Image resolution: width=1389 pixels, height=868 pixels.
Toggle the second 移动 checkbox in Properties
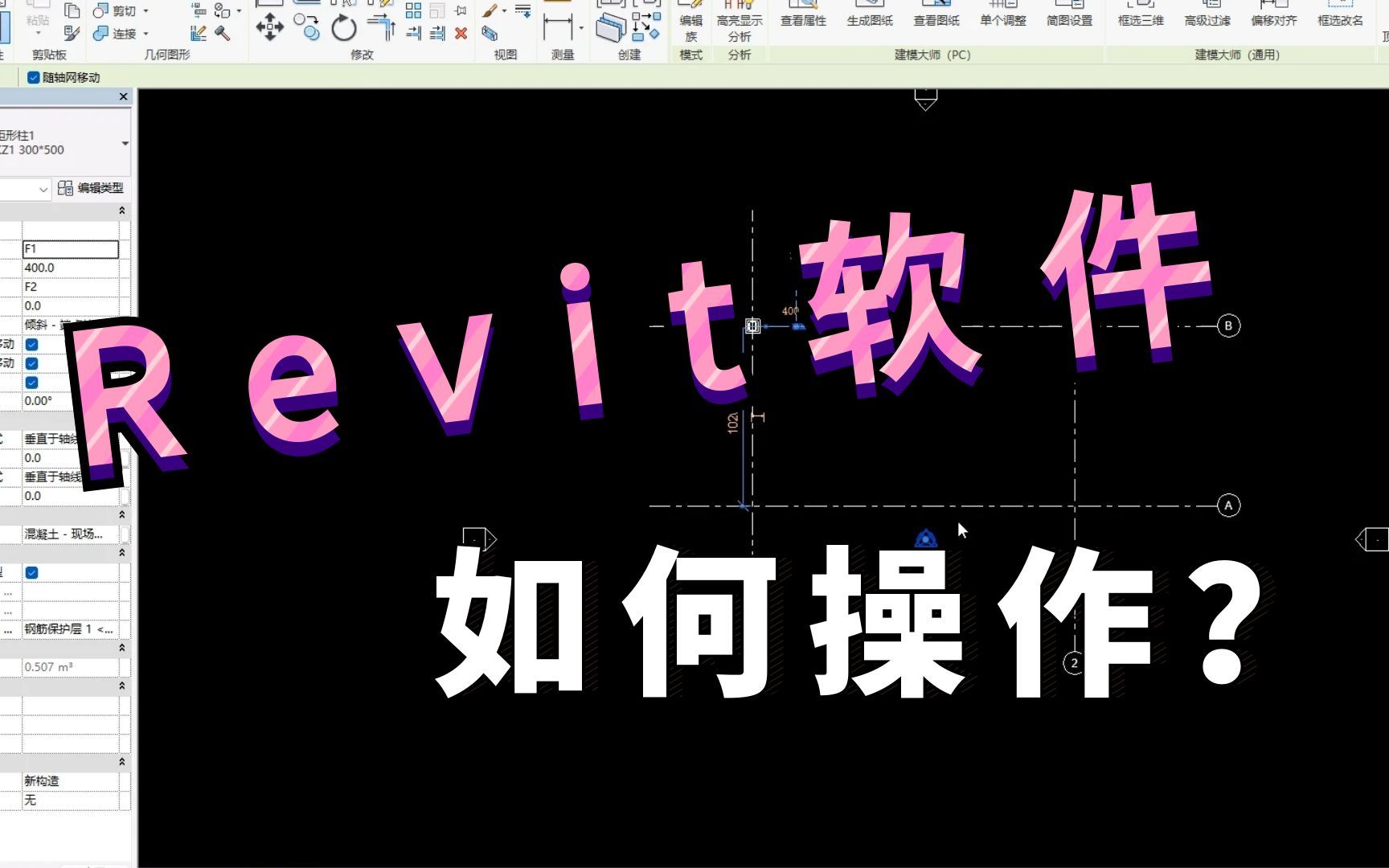click(x=32, y=363)
